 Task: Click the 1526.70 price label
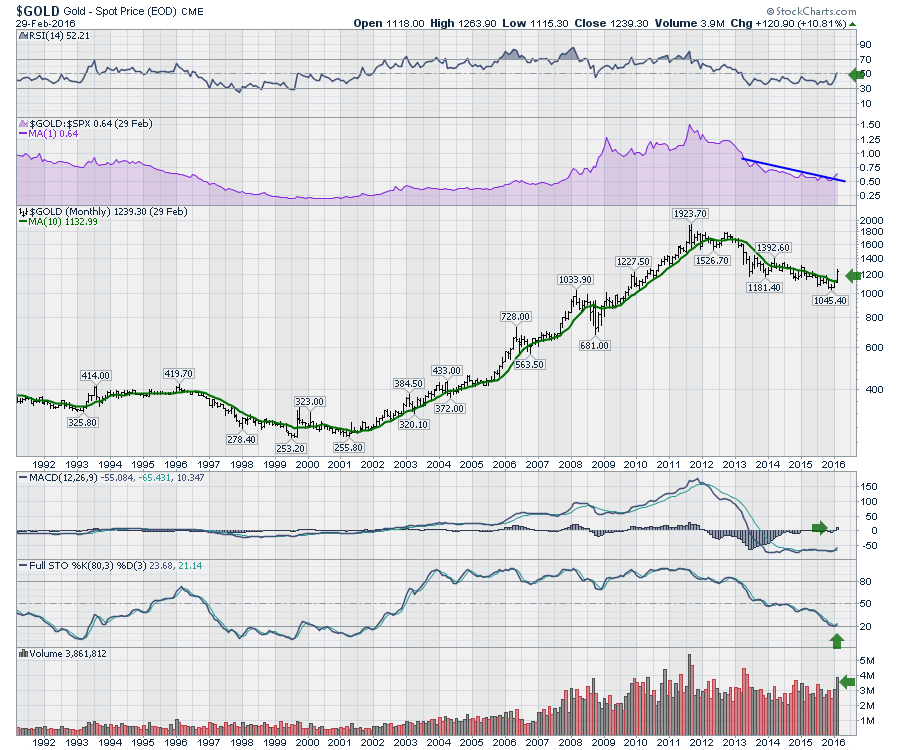tap(712, 261)
